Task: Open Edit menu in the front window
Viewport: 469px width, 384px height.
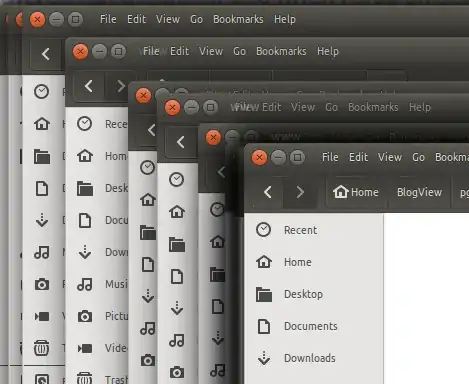Action: [358, 157]
